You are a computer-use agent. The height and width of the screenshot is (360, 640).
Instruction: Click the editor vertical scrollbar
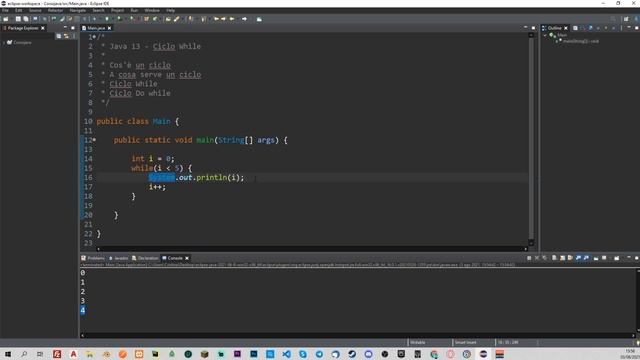[531, 139]
